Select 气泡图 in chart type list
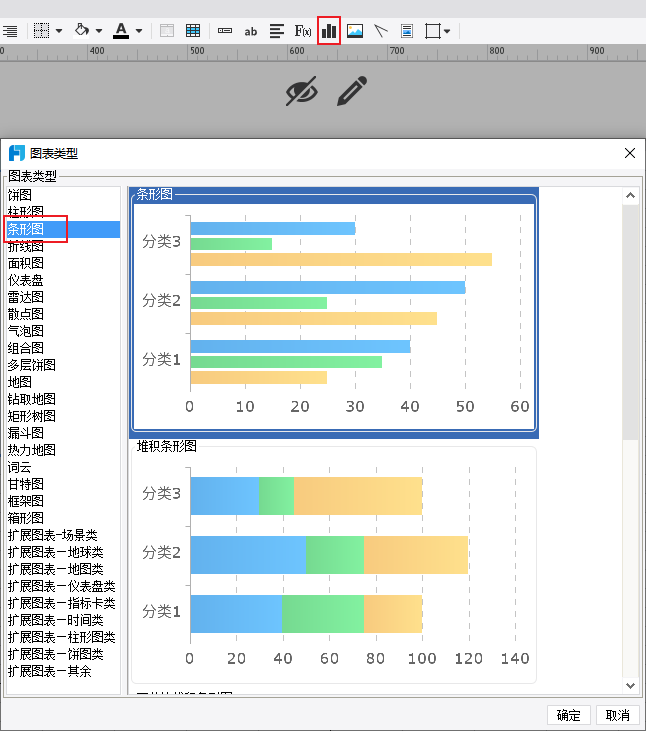The width and height of the screenshot is (646, 731). pyautogui.click(x=63, y=331)
